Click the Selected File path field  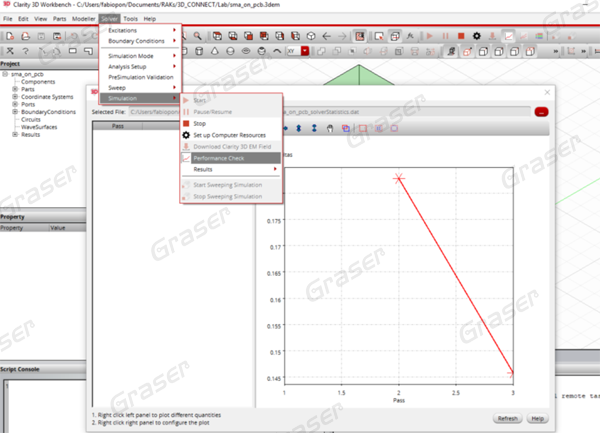coord(330,112)
